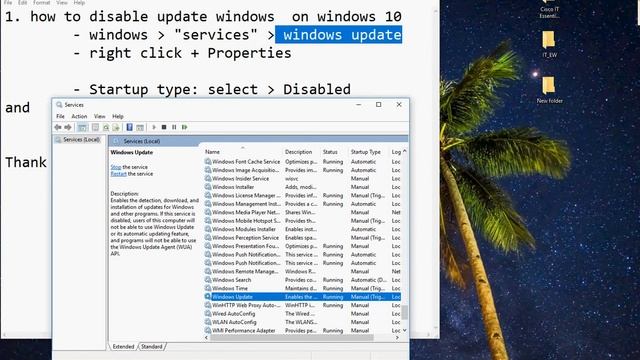Click the scroll-left arrow below services list
The height and width of the screenshot is (360, 640).
[207, 338]
